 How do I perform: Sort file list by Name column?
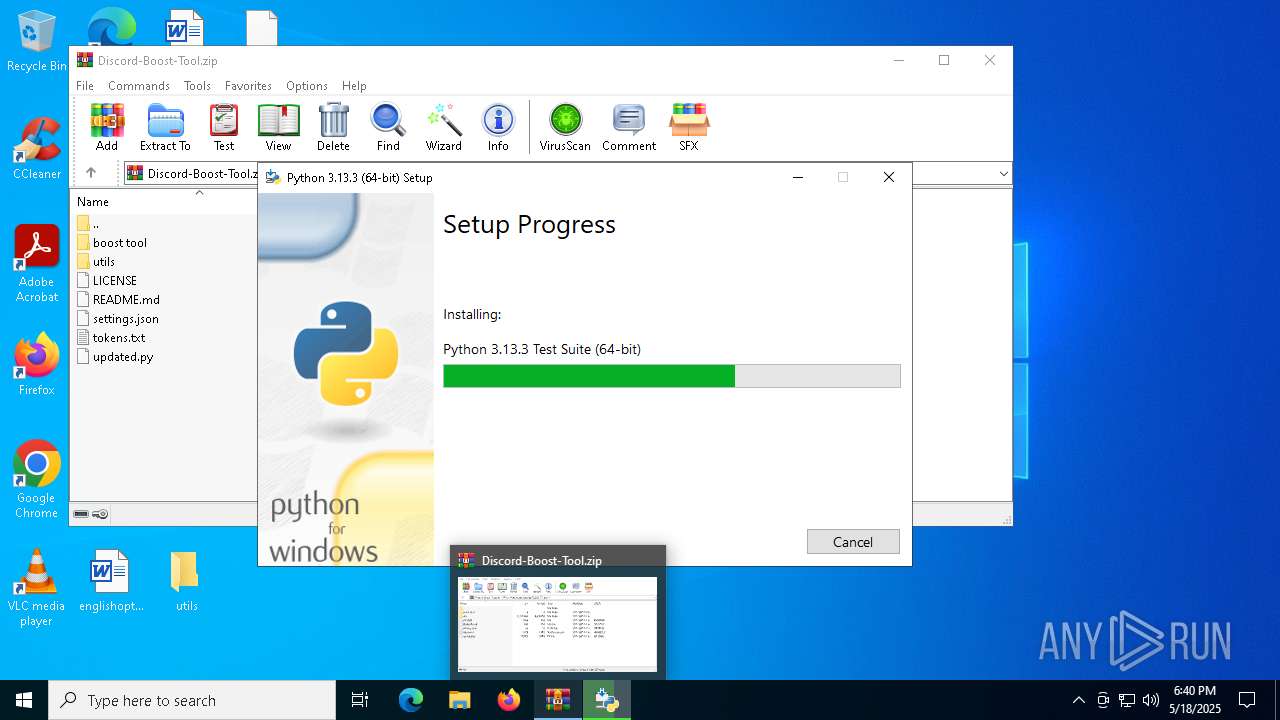(93, 202)
